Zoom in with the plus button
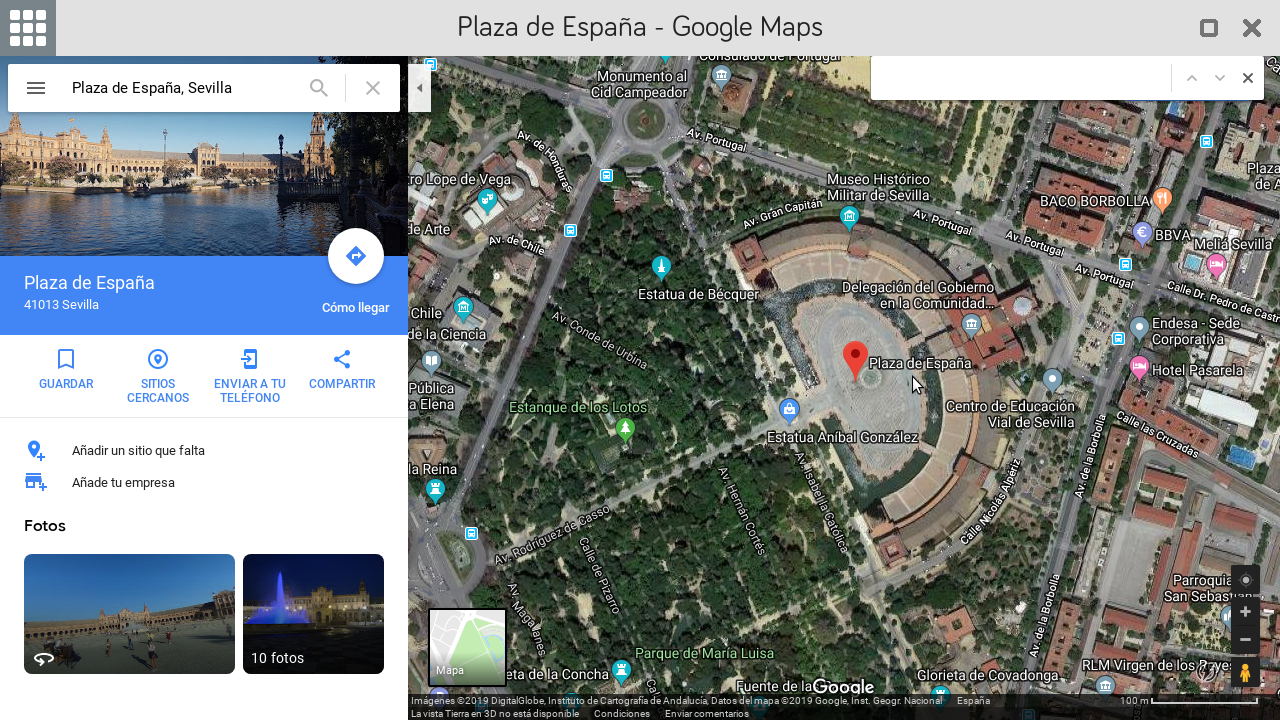The height and width of the screenshot is (720, 1280). (x=1245, y=611)
